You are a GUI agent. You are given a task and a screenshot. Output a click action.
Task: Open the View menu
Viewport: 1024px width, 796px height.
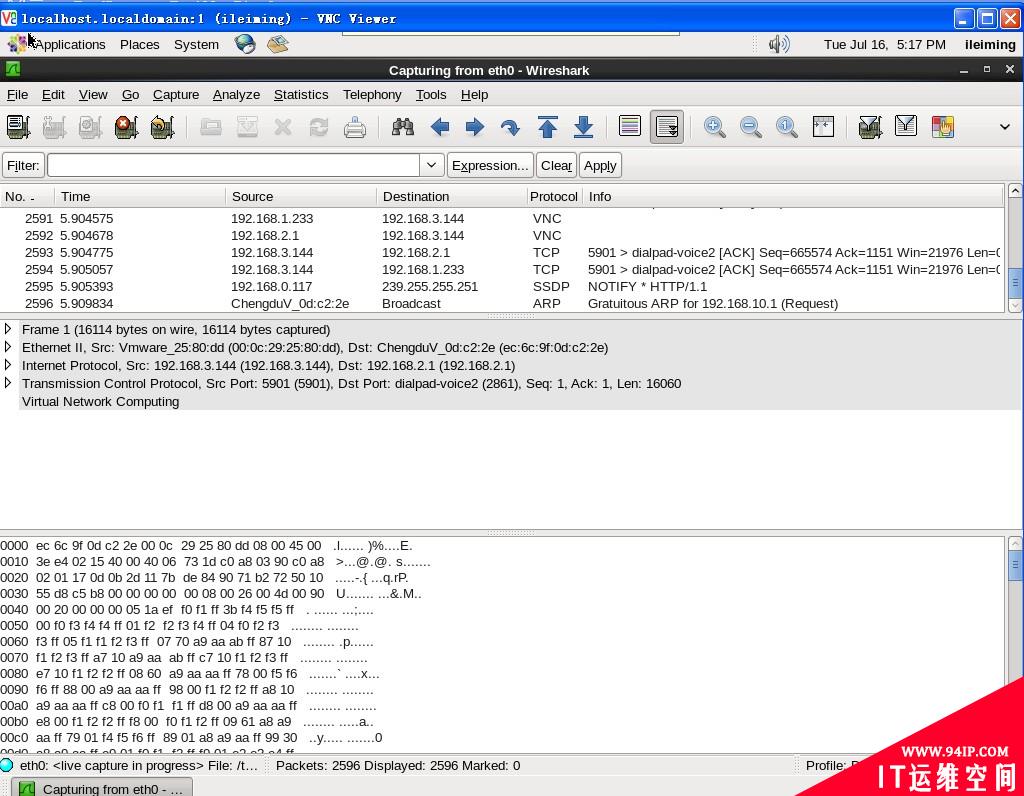click(x=93, y=95)
